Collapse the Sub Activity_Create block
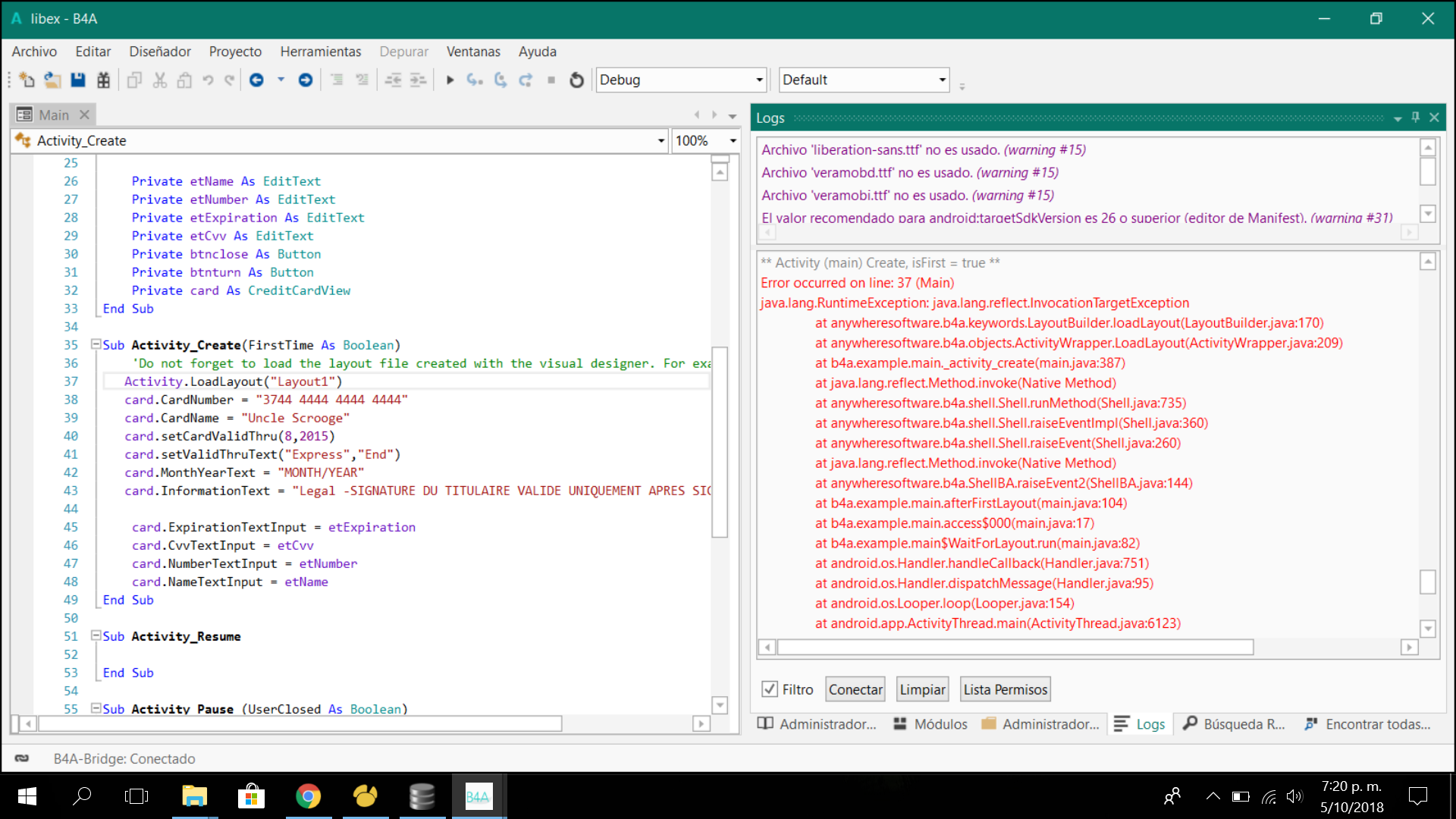1456x819 pixels. pyautogui.click(x=96, y=344)
